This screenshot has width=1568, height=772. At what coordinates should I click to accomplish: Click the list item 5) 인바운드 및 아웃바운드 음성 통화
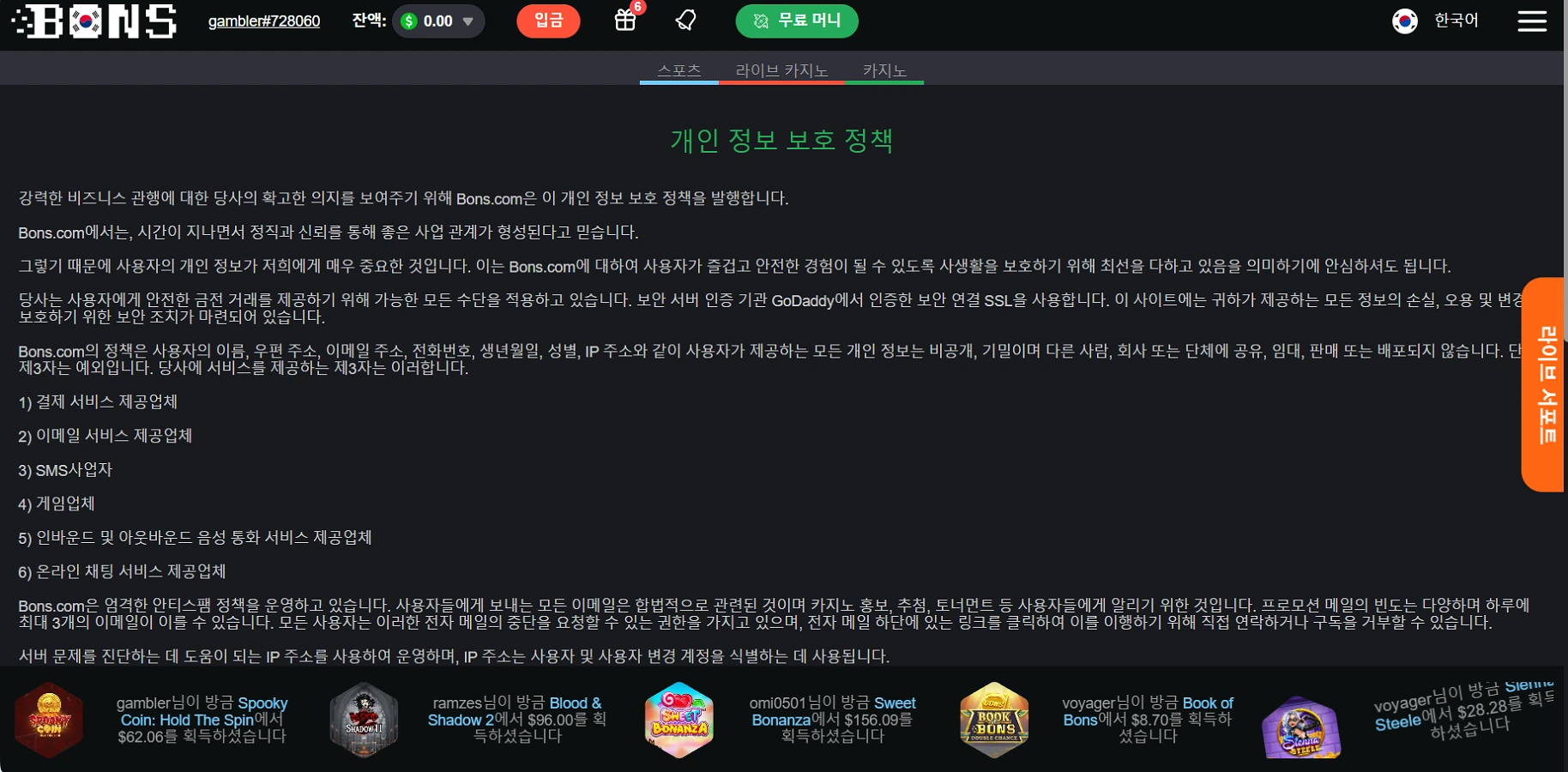[195, 538]
